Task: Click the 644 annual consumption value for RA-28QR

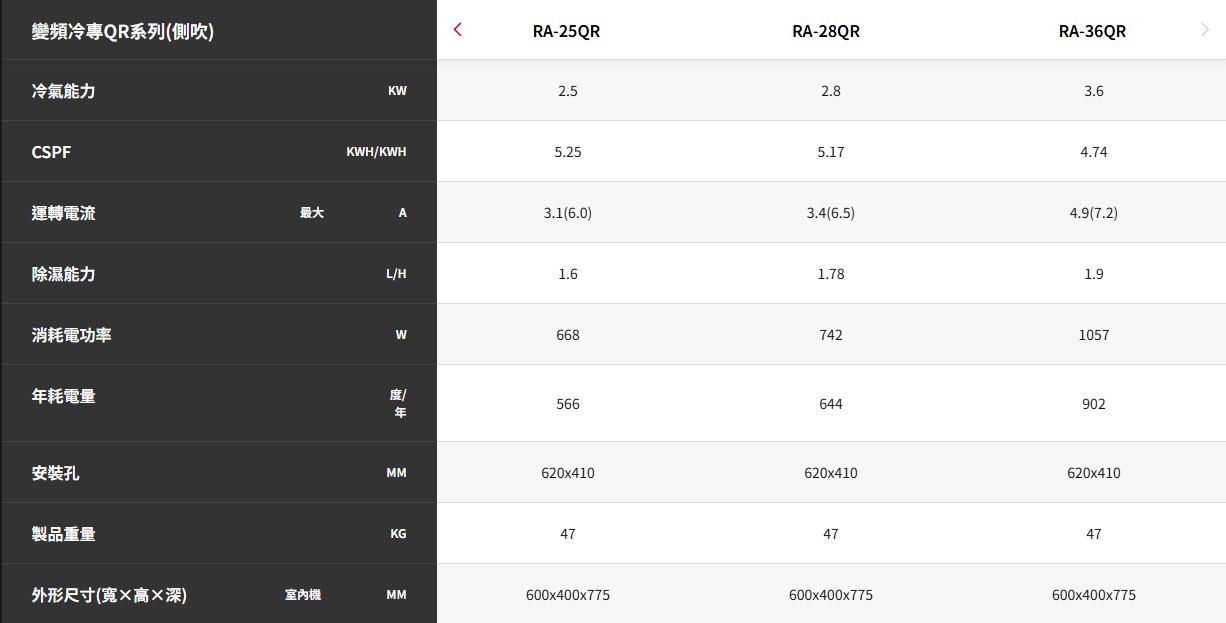Action: (x=830, y=404)
